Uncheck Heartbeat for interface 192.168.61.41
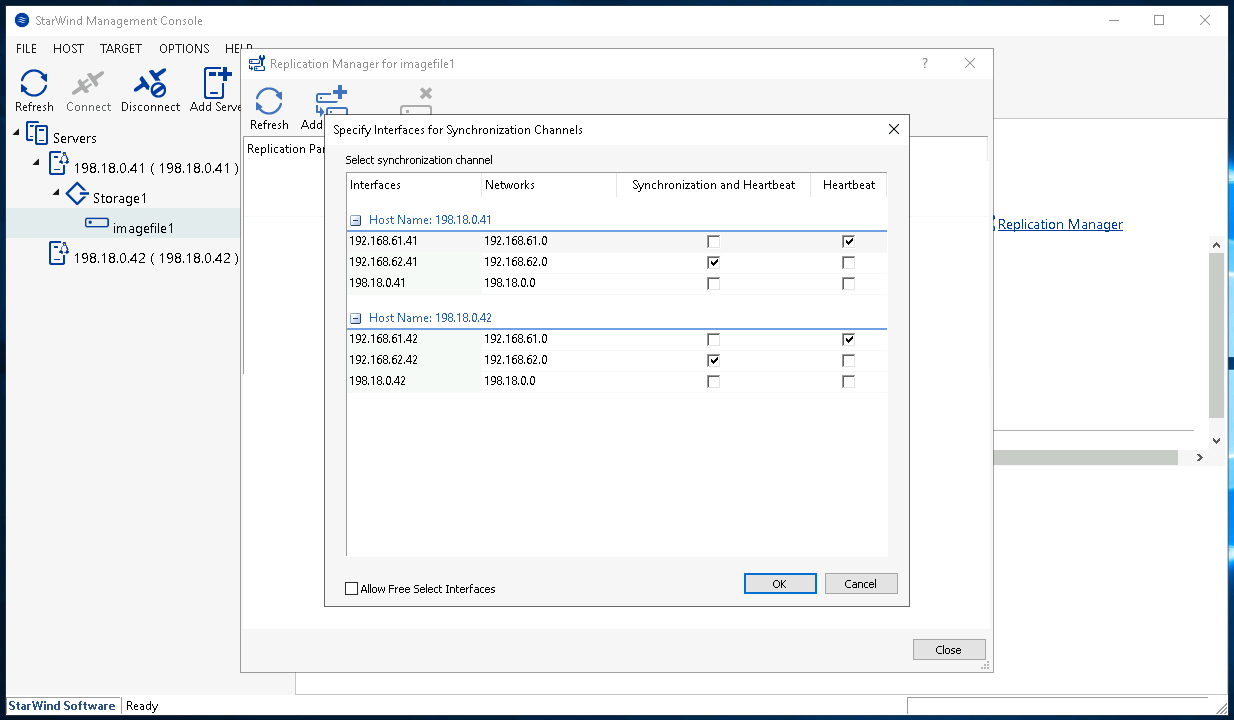This screenshot has height=720, width=1234. tap(848, 241)
